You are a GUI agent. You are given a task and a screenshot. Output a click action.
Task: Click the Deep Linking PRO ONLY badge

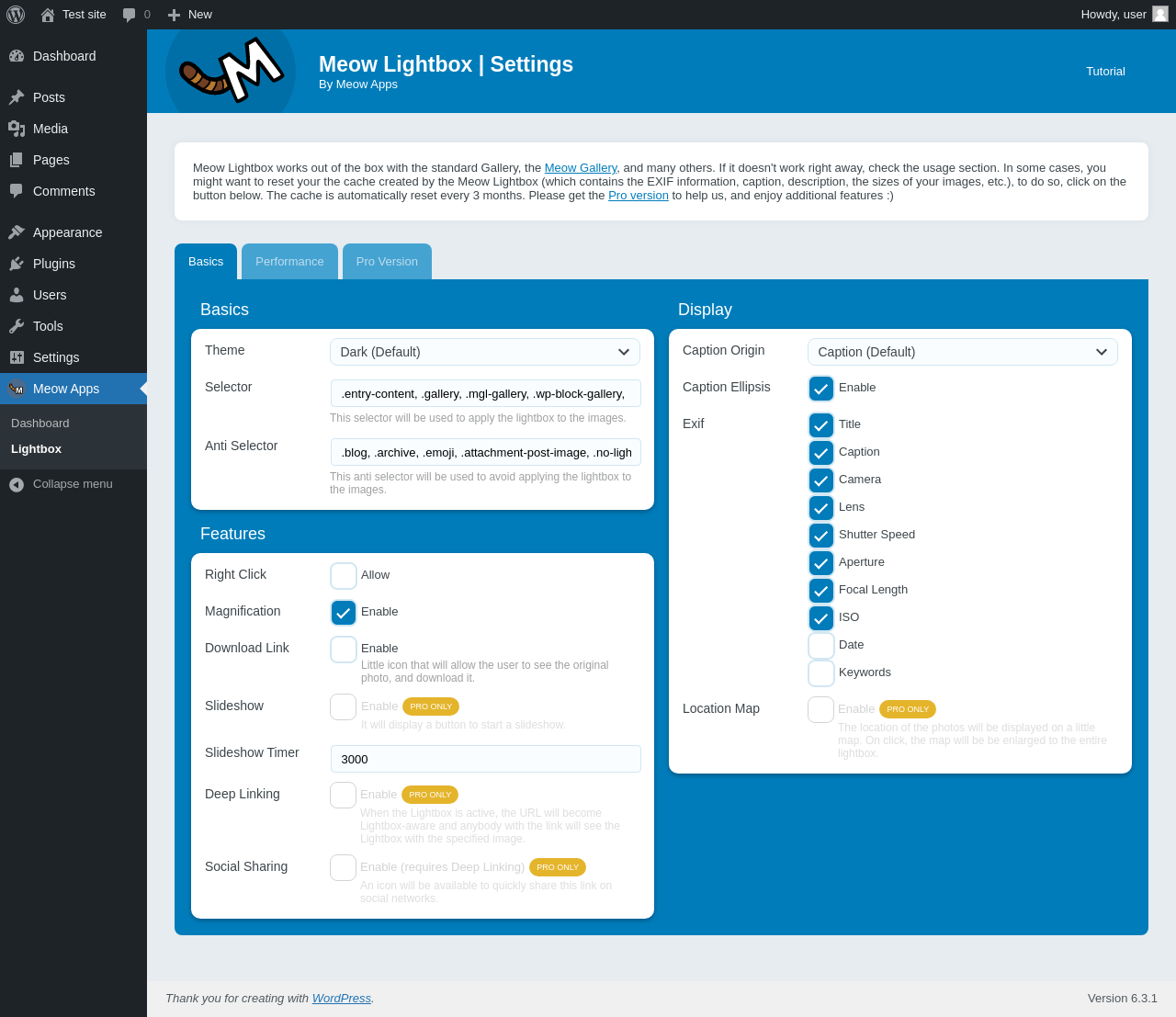[430, 795]
